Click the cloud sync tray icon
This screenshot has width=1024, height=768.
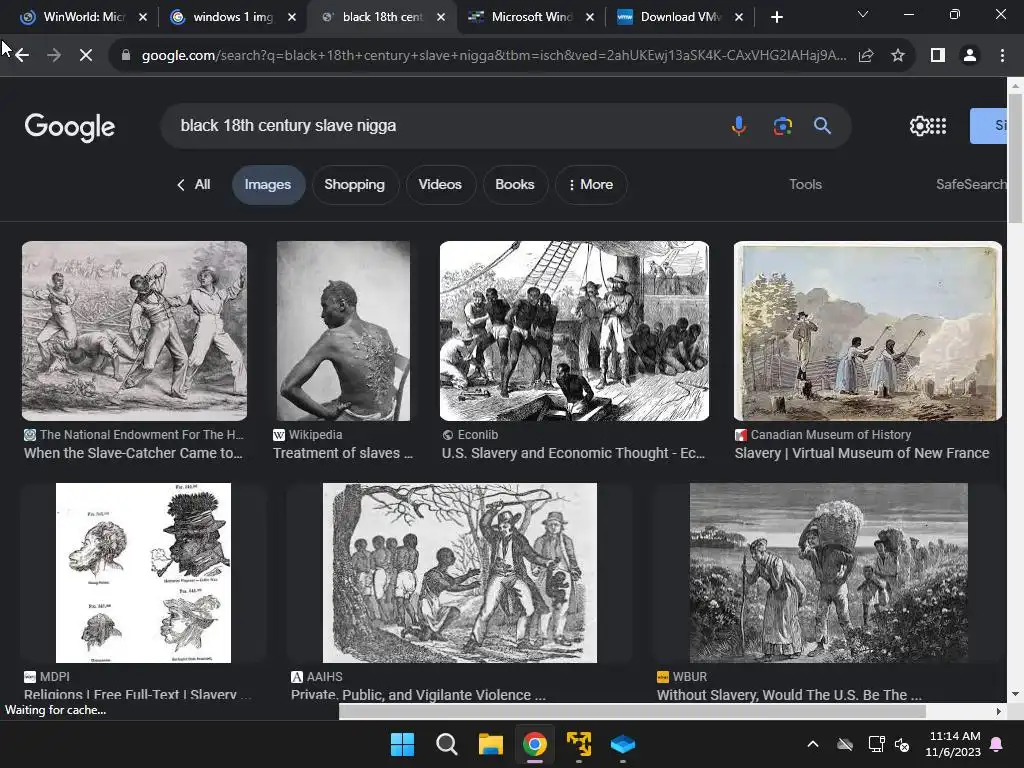pos(845,744)
